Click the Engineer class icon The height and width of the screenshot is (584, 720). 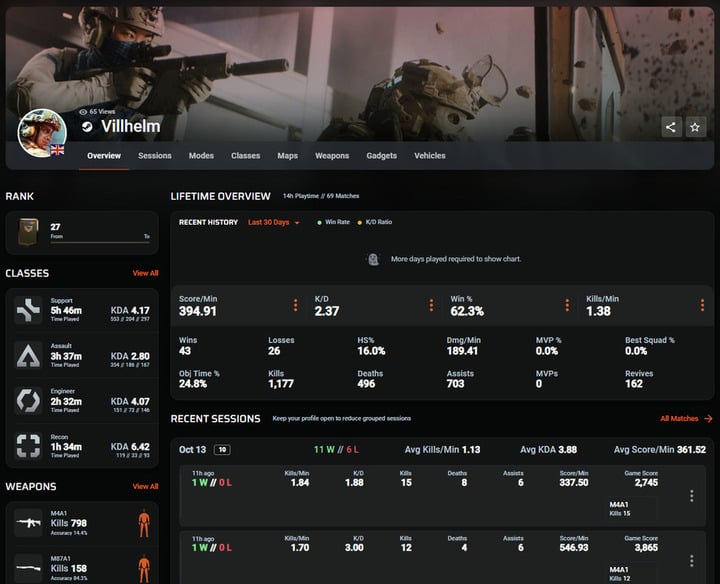(x=28, y=400)
